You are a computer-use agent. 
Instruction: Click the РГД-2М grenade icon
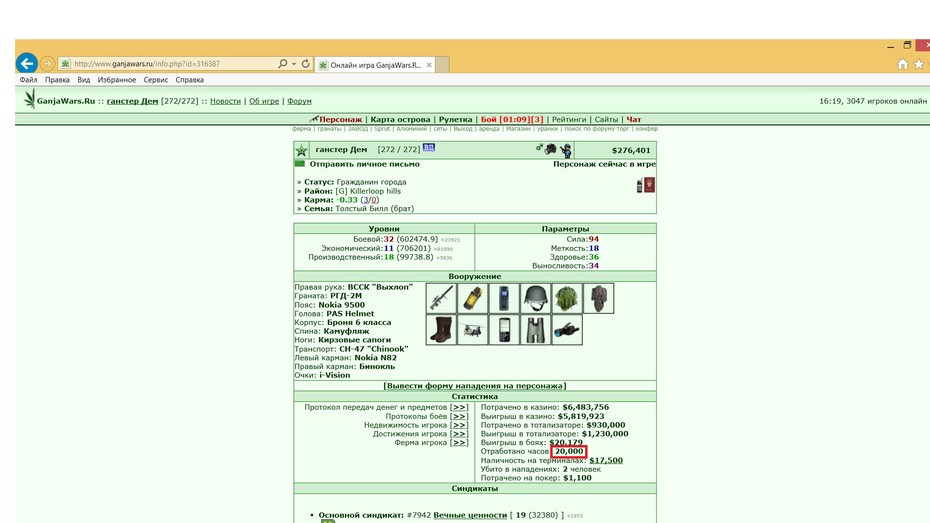point(473,298)
